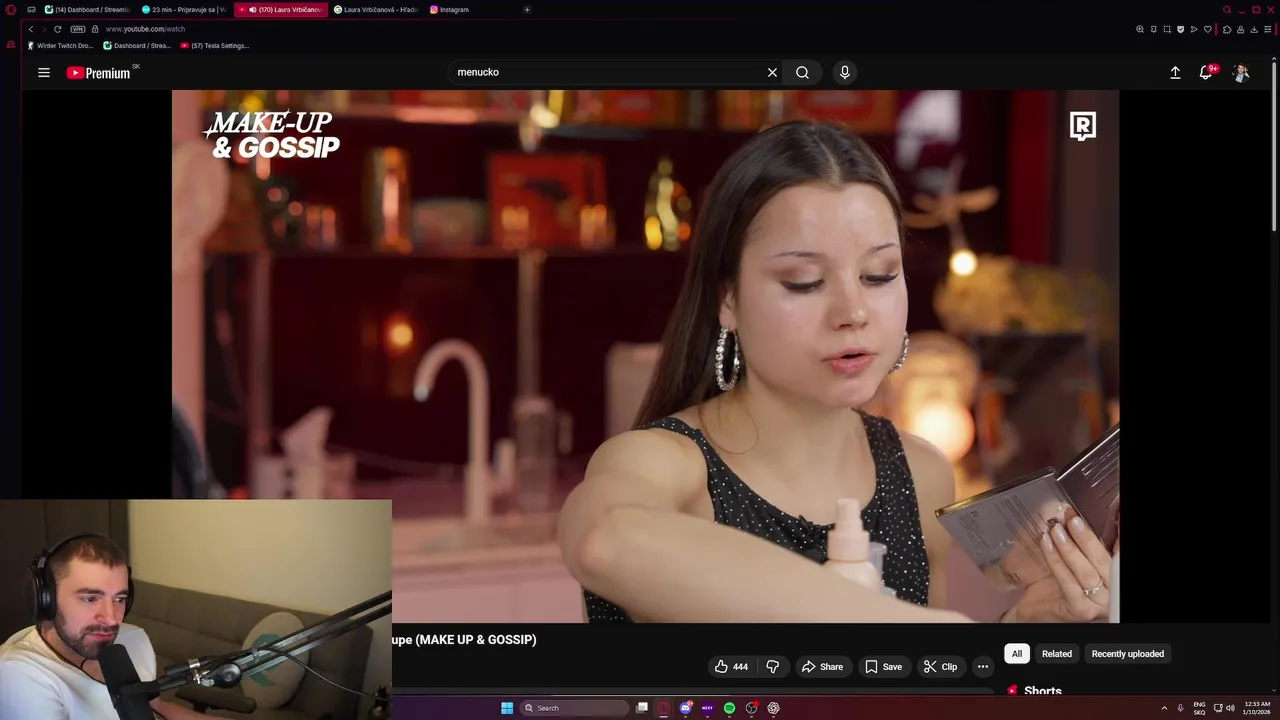The image size is (1280, 720).
Task: Open the ENG SKQ language switcher
Action: 1199,708
